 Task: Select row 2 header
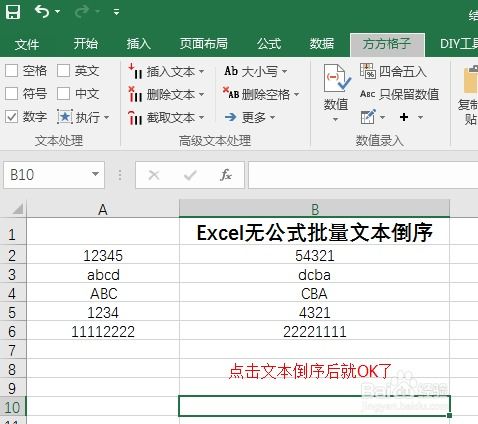(x=12, y=255)
